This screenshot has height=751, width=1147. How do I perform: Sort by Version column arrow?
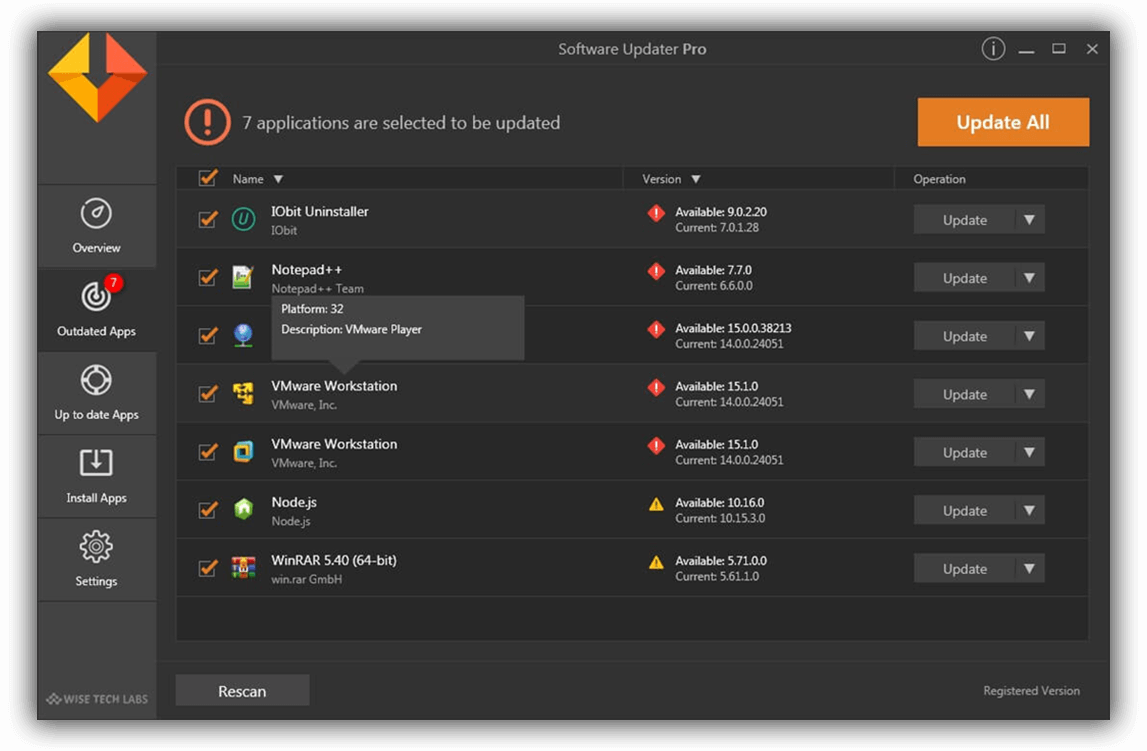(696, 179)
